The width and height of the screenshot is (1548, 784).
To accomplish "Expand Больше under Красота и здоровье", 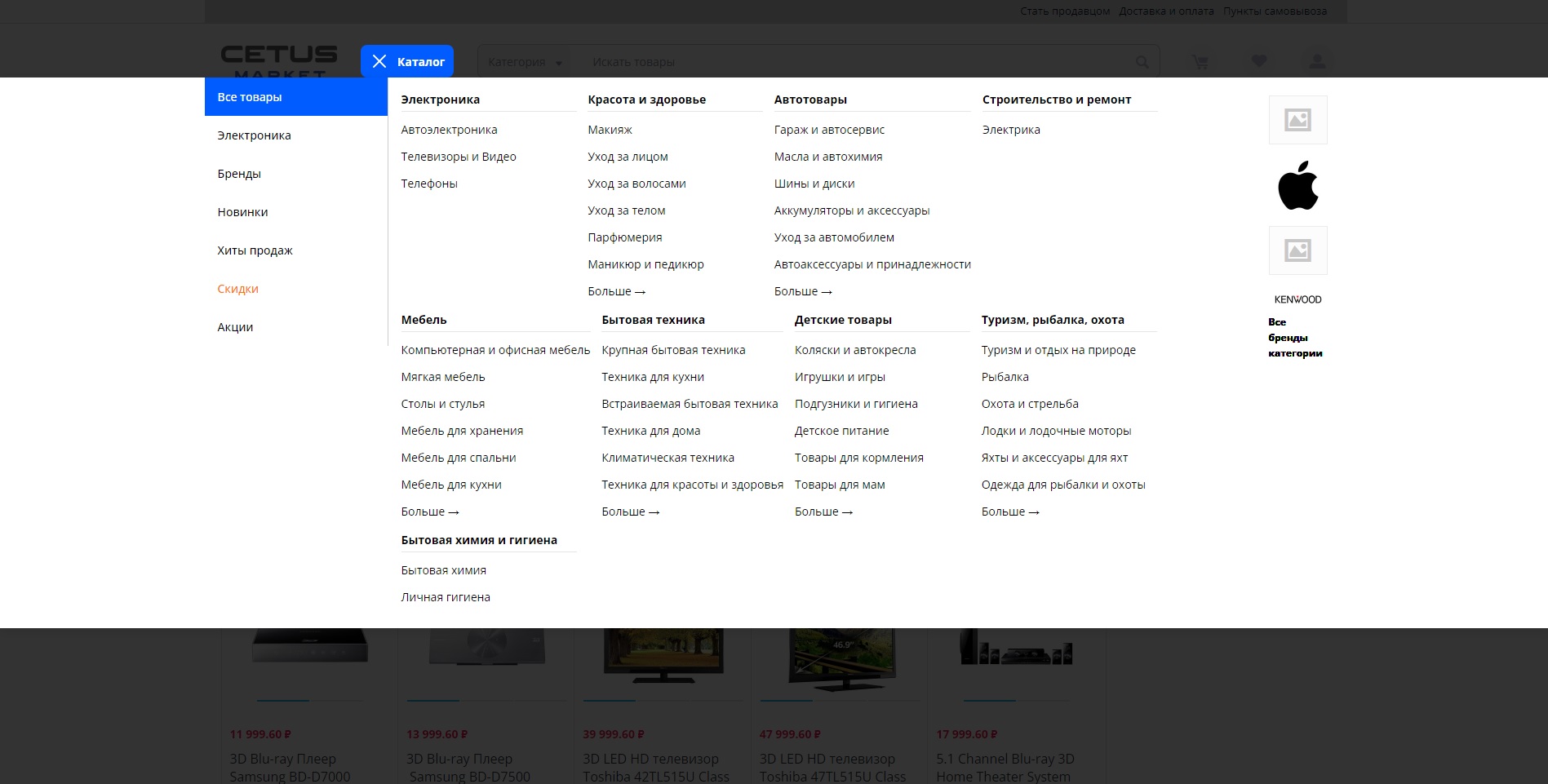I will click(616, 291).
